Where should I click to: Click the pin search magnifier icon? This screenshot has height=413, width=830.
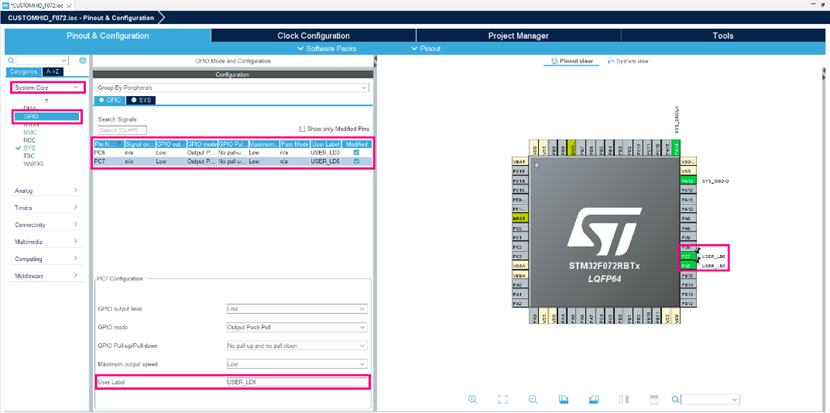675,399
